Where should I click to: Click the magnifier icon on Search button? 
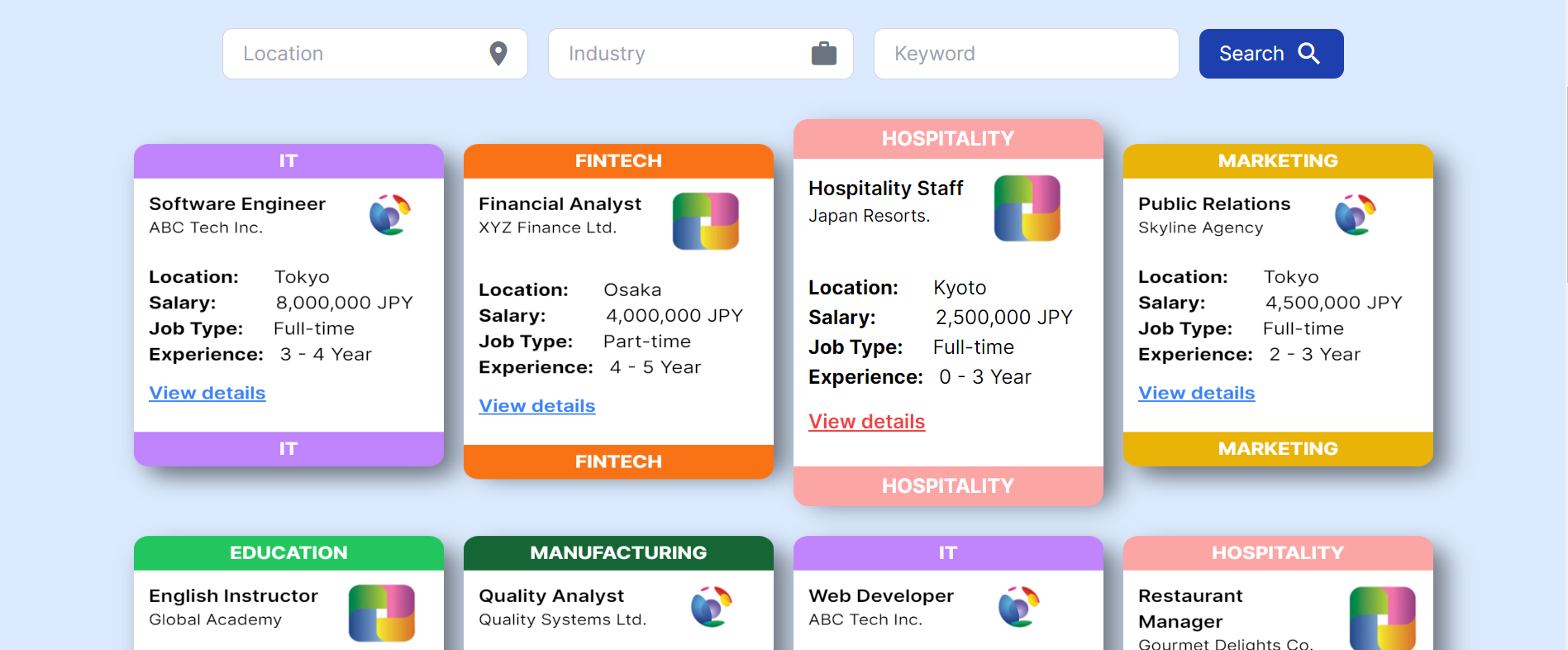tap(1308, 53)
